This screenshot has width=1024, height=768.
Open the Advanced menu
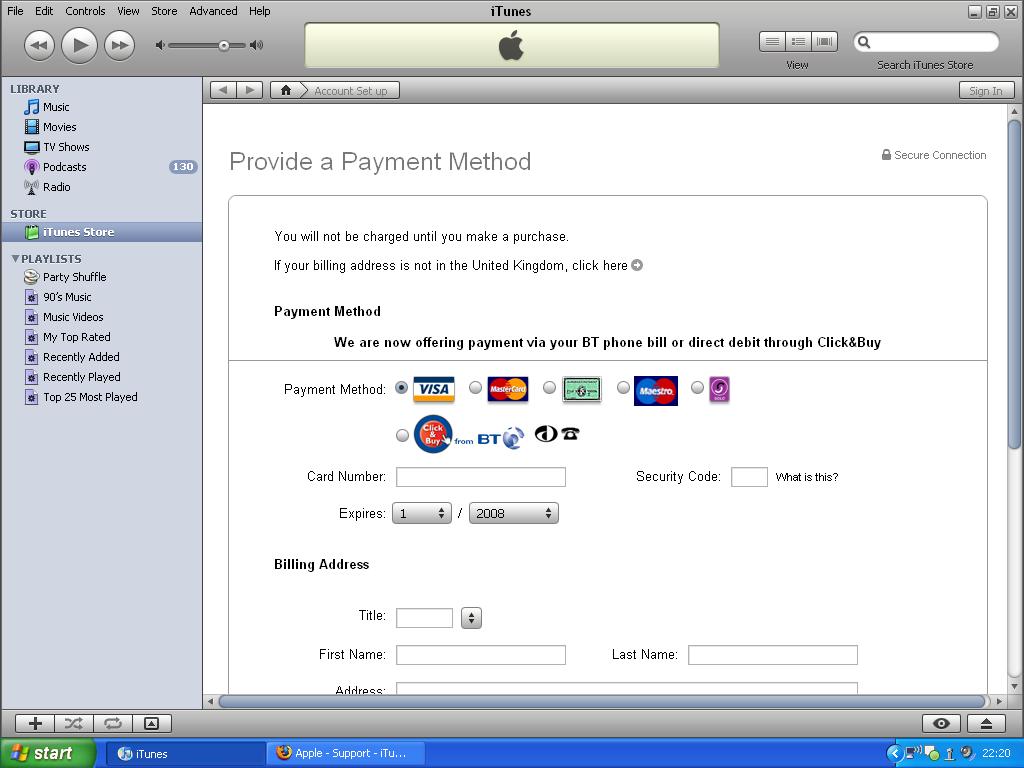click(214, 11)
